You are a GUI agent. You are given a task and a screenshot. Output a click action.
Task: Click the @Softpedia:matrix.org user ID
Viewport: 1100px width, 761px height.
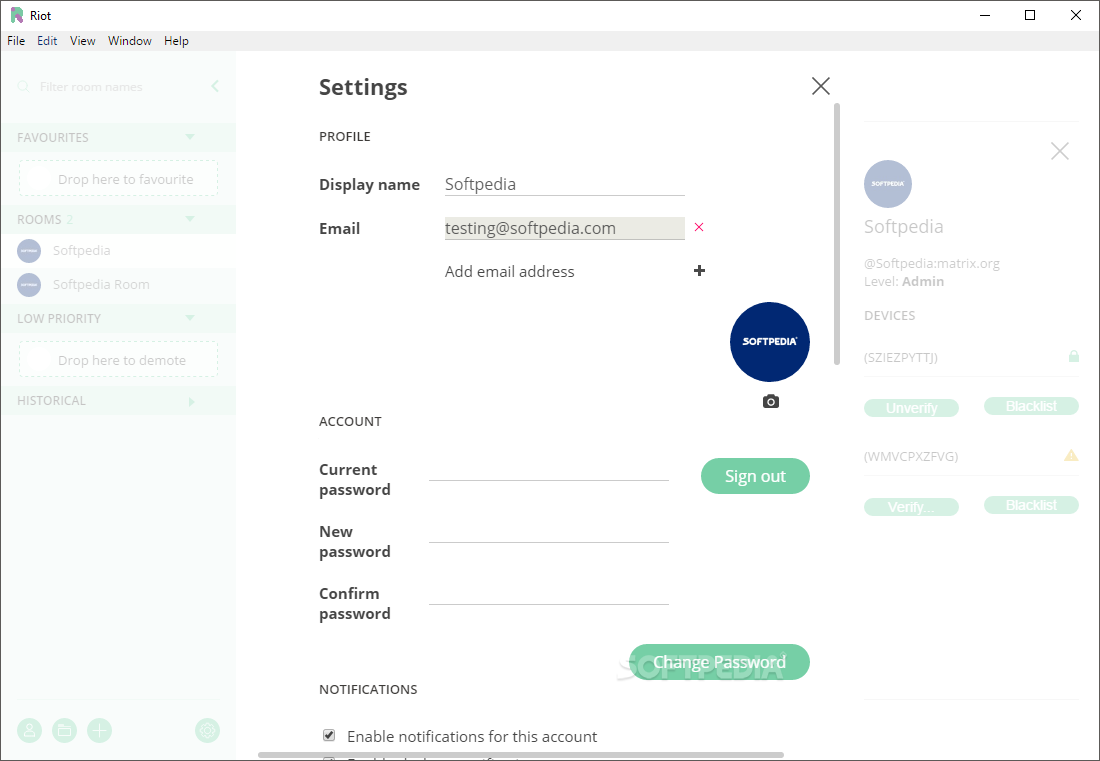pos(932,264)
